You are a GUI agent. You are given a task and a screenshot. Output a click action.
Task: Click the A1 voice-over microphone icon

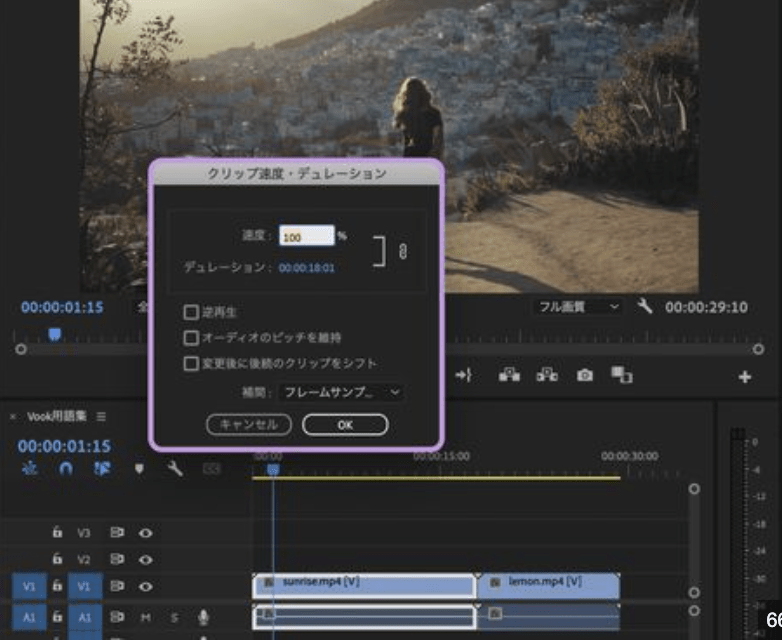(x=203, y=618)
